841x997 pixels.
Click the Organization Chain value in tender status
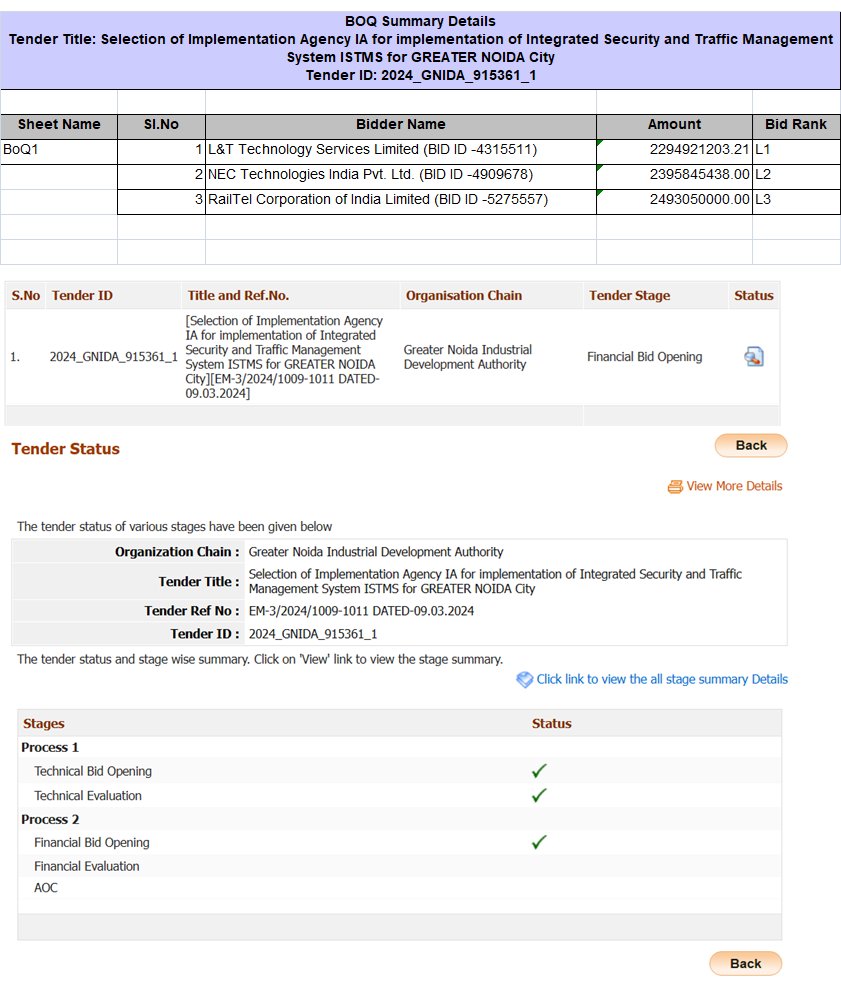(x=376, y=552)
